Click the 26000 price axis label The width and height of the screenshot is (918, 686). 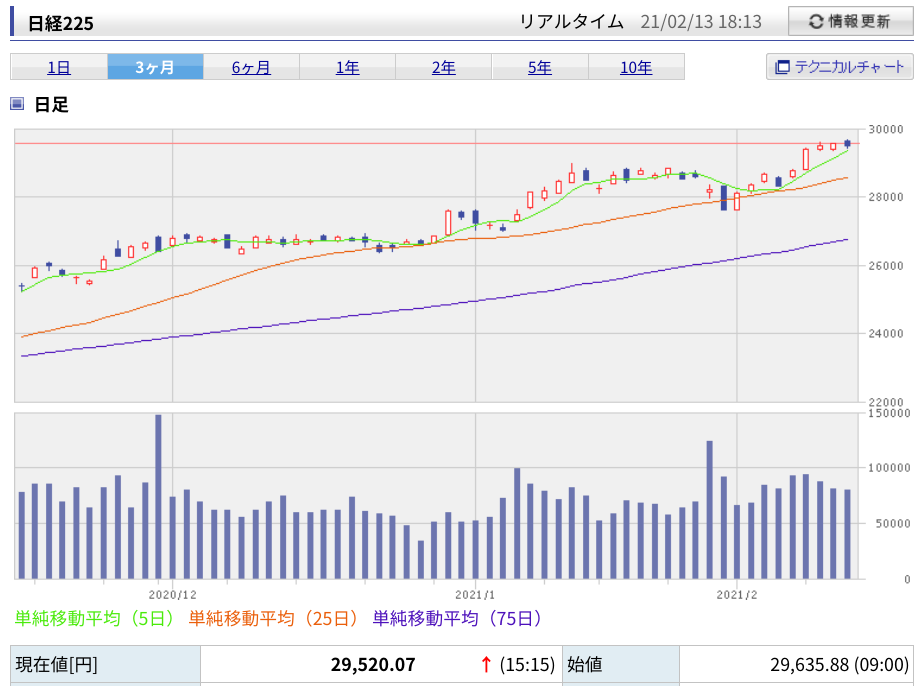coord(886,266)
